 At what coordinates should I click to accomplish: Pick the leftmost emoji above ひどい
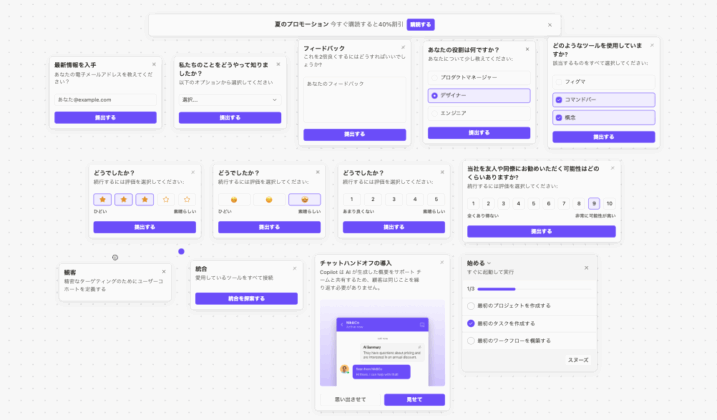[x=234, y=199]
